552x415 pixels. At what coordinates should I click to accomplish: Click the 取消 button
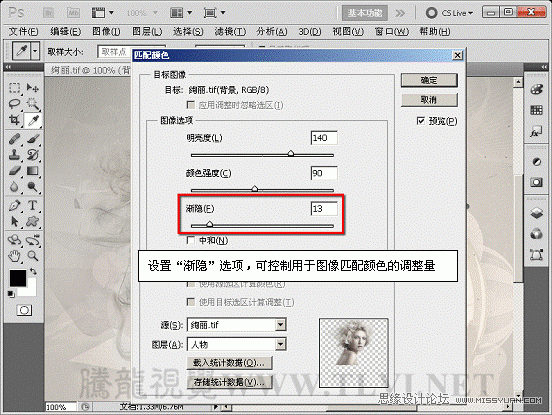point(429,100)
